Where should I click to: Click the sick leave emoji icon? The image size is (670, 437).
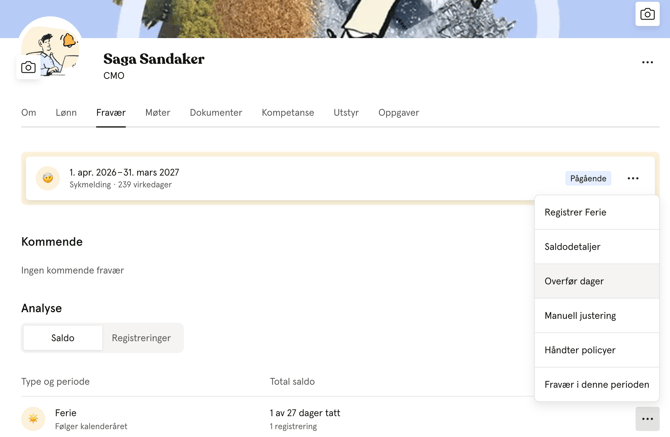(48, 178)
